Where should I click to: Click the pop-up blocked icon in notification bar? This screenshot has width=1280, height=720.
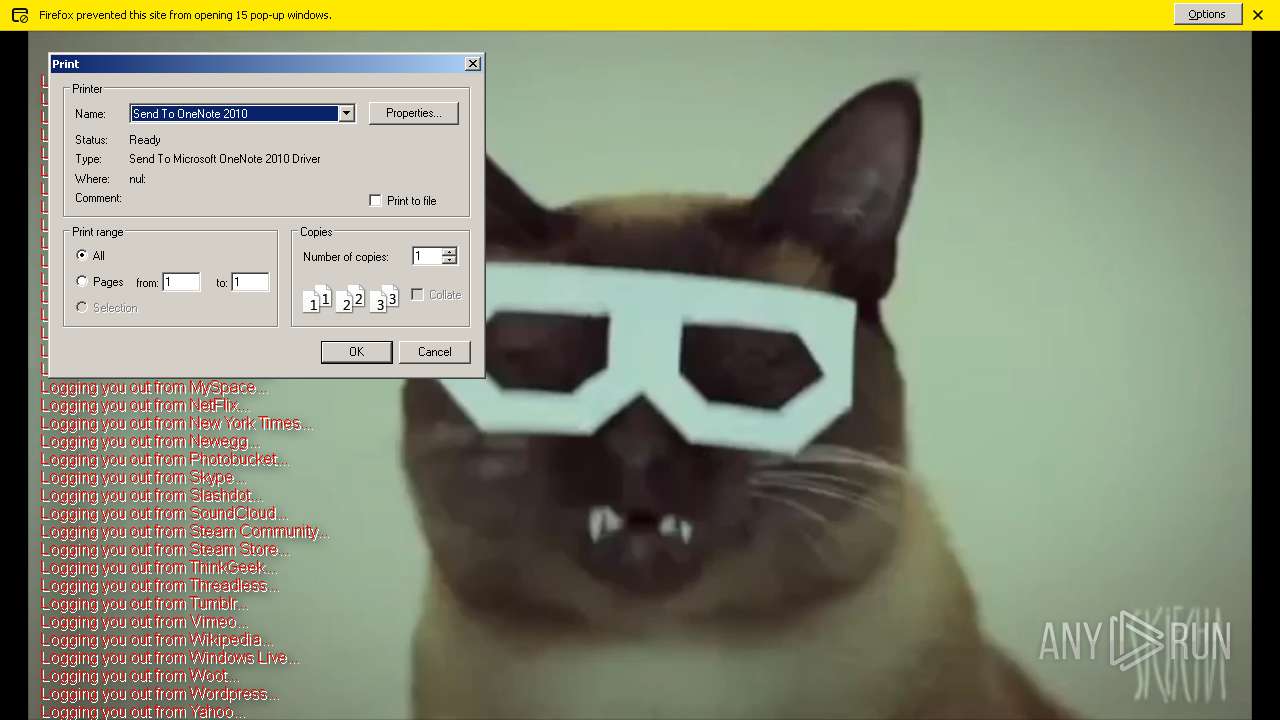19,15
